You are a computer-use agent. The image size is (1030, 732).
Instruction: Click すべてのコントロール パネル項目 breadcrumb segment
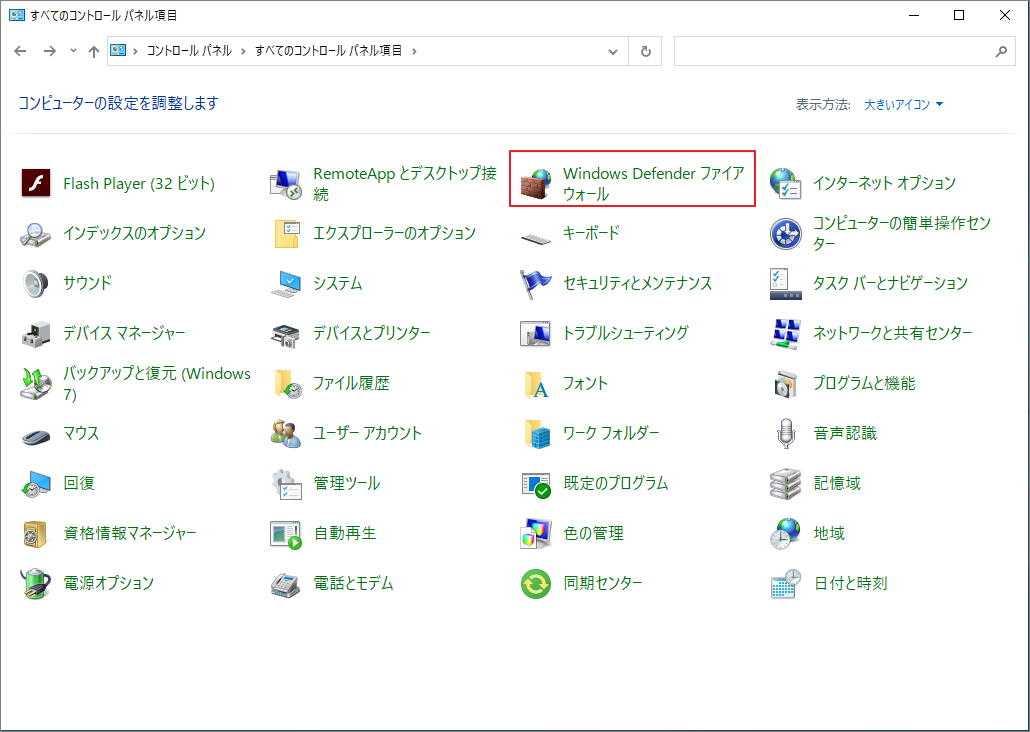[328, 51]
